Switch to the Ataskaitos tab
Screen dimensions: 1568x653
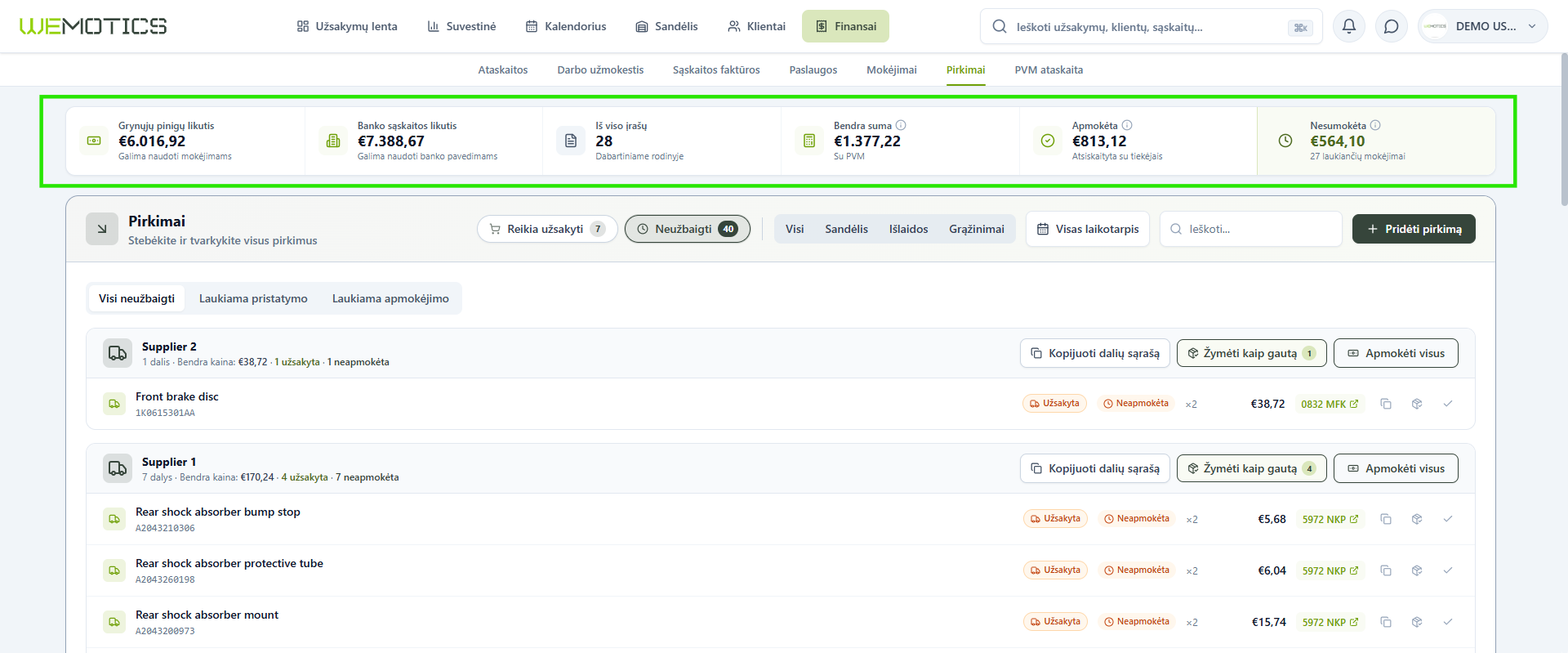(x=503, y=70)
